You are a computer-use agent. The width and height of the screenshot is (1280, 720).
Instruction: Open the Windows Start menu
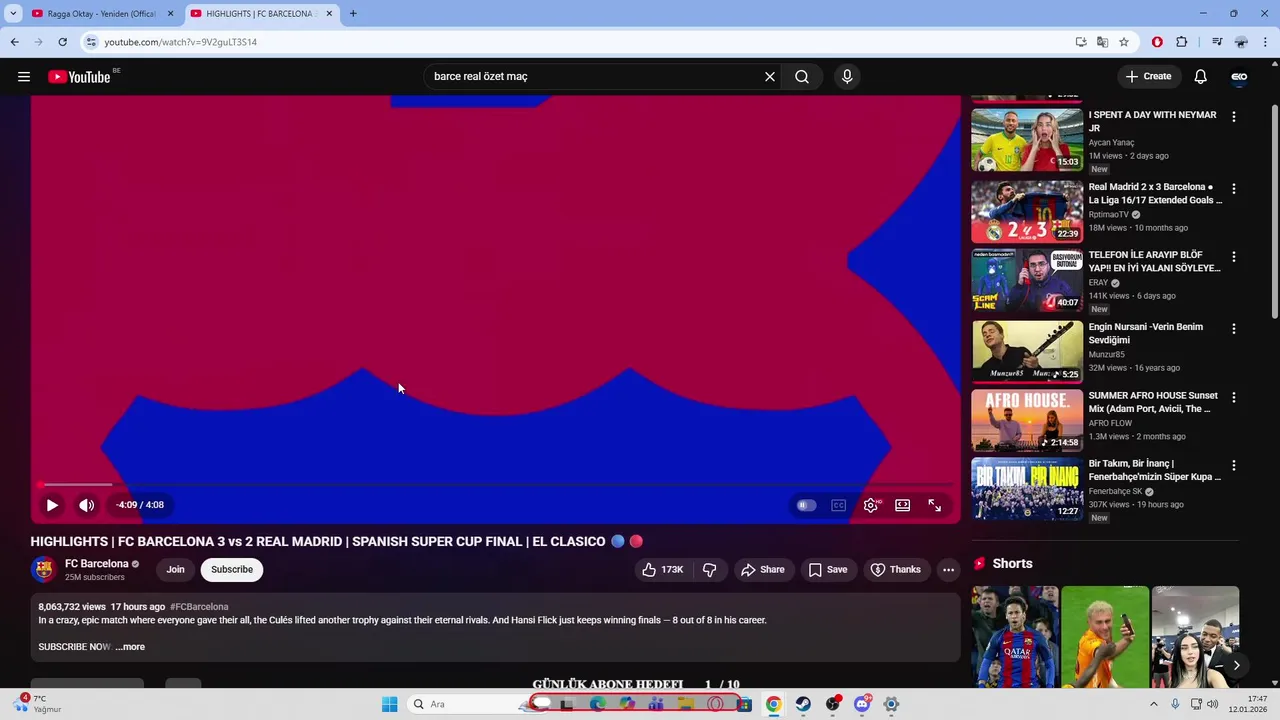coord(389,704)
